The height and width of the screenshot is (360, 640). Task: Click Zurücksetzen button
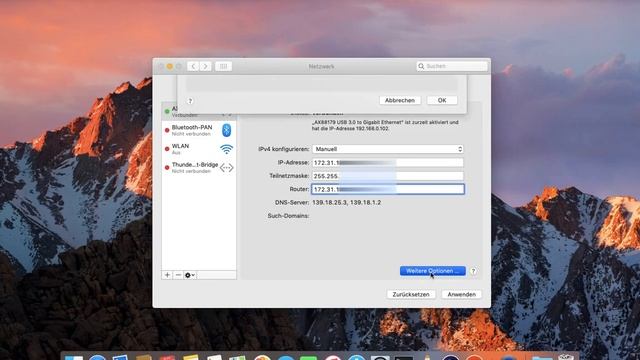tap(411, 294)
